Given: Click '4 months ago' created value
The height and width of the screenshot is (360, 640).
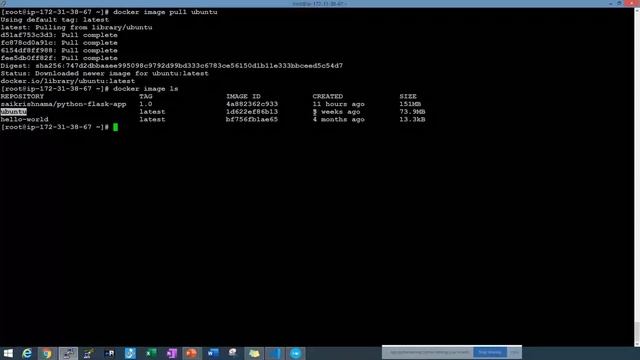Looking at the screenshot, I should coord(338,120).
